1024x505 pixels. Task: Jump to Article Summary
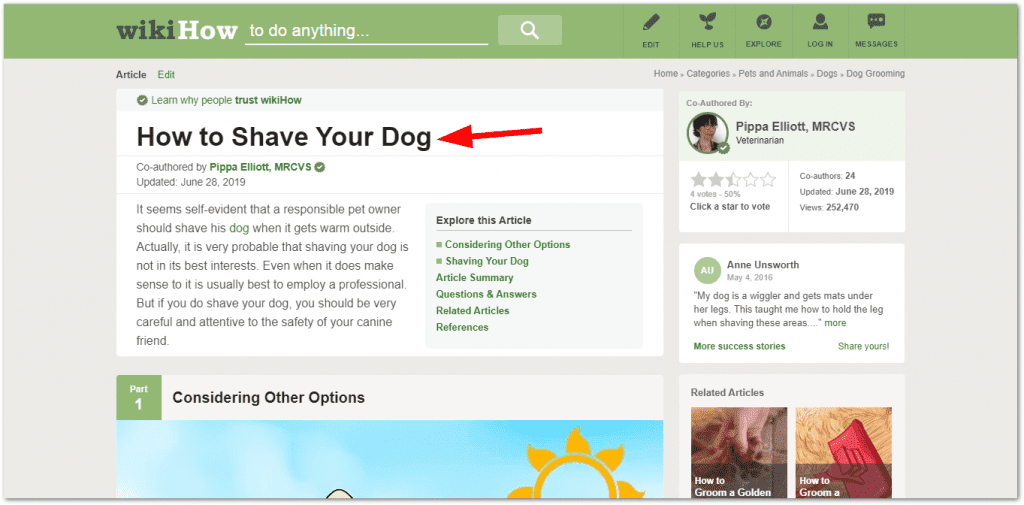coord(475,278)
